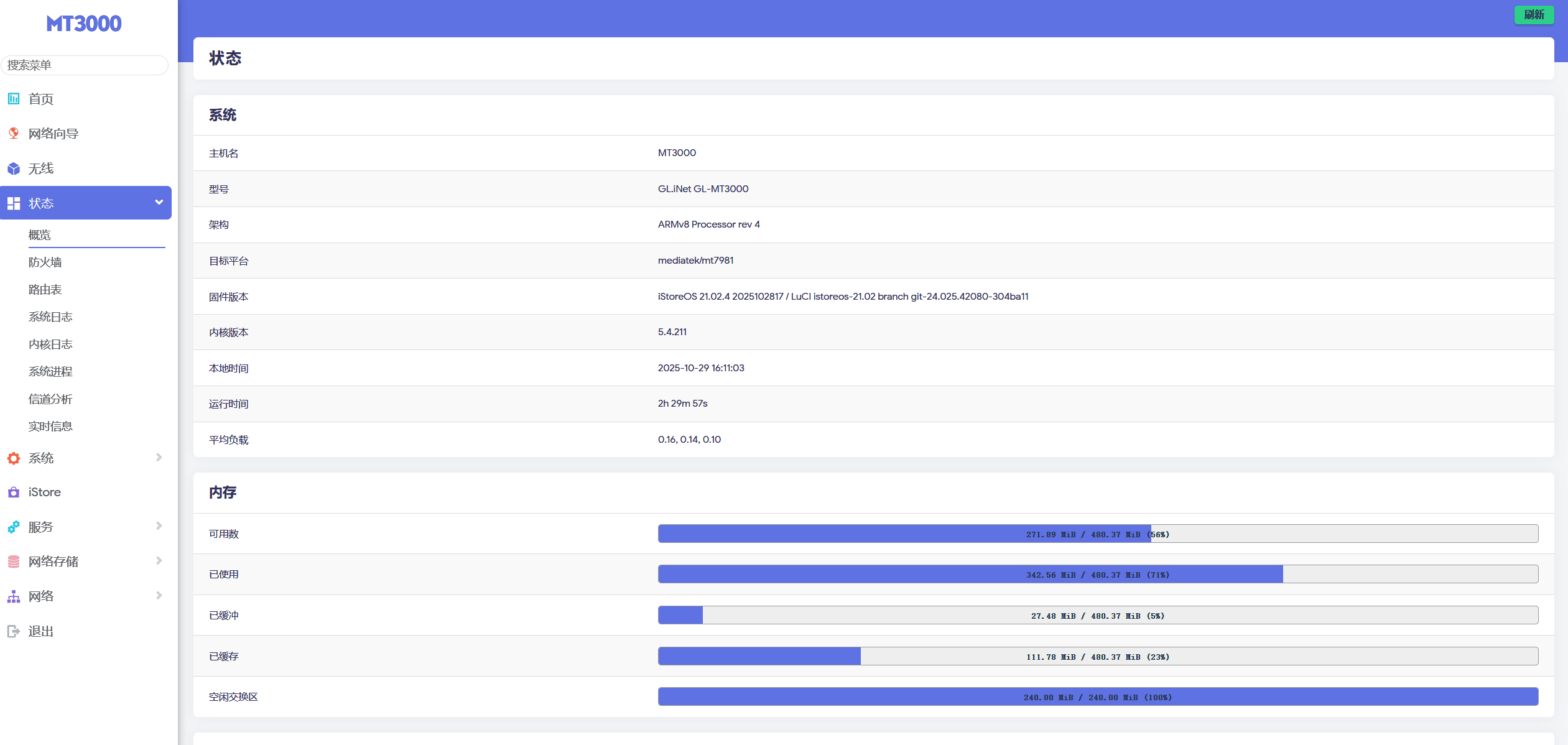Click the iStore shopping bag icon
The image size is (1568, 745).
(x=14, y=493)
